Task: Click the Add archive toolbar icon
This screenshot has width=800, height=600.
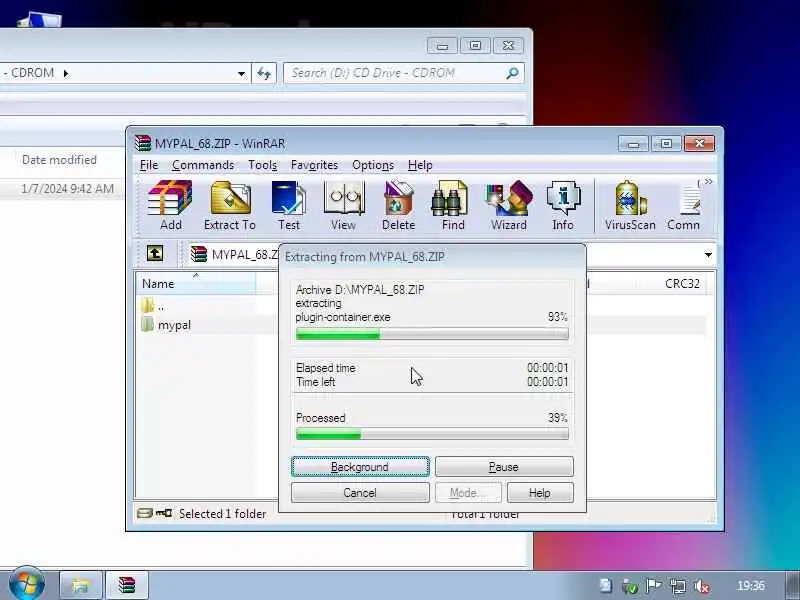Action: coord(170,205)
